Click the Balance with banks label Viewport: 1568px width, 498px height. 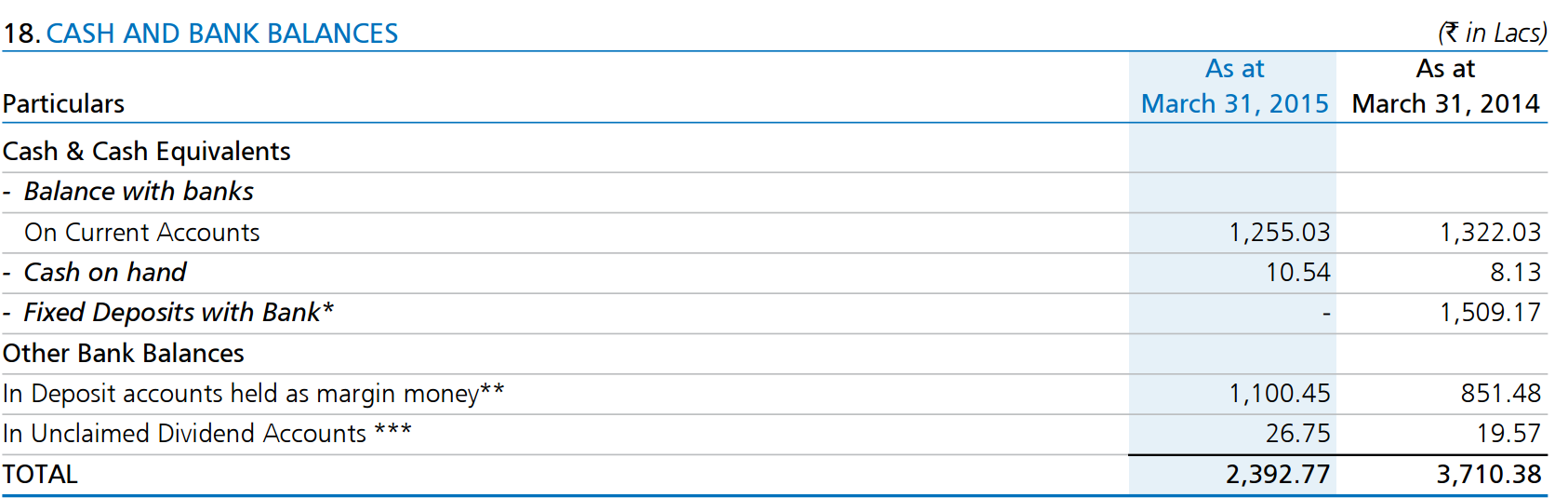pyautogui.click(x=139, y=191)
